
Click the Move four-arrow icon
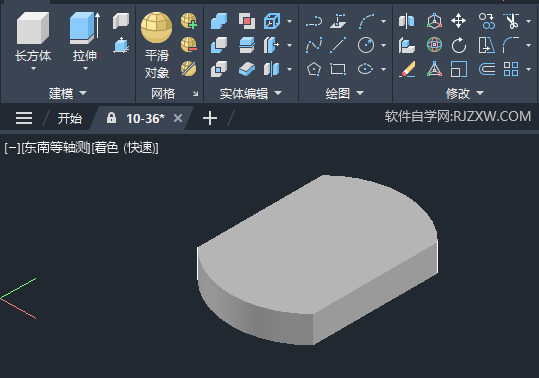click(459, 21)
